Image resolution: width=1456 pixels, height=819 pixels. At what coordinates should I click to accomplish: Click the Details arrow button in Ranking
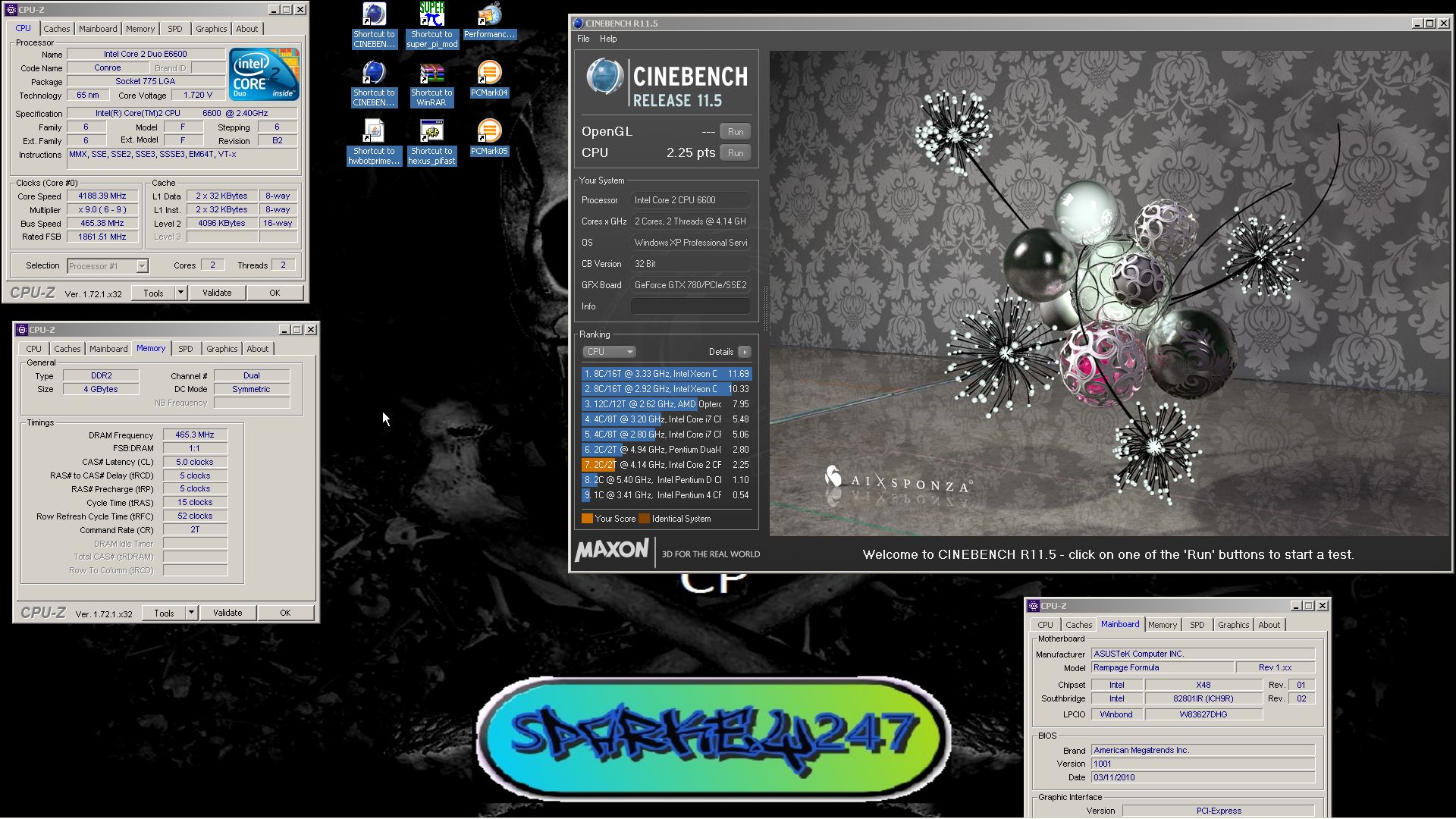745,352
